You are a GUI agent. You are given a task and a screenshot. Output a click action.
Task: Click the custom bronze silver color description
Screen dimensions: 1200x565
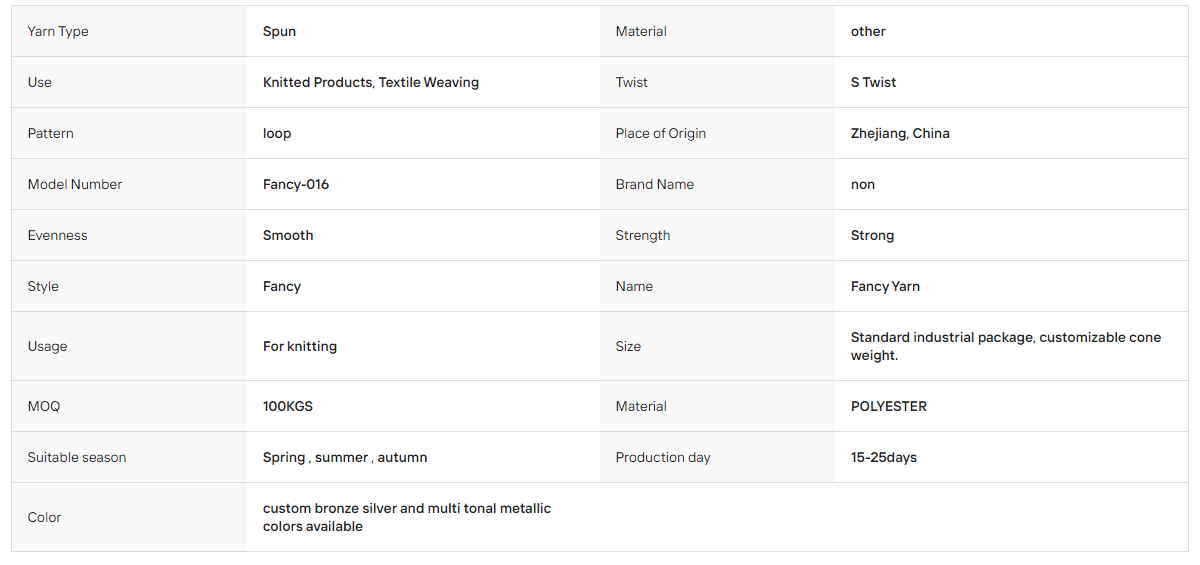pos(407,517)
